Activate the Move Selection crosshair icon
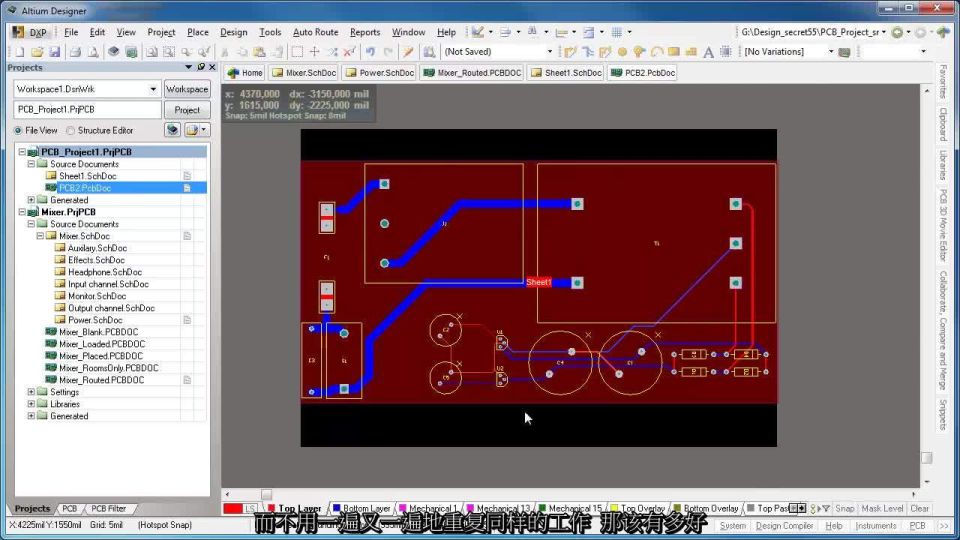 315,52
